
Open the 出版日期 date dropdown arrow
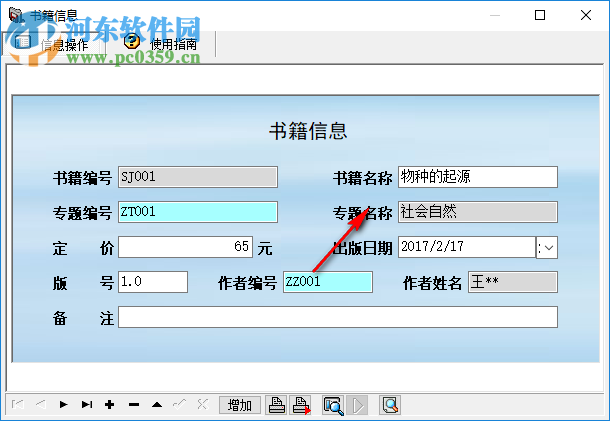(x=547, y=247)
